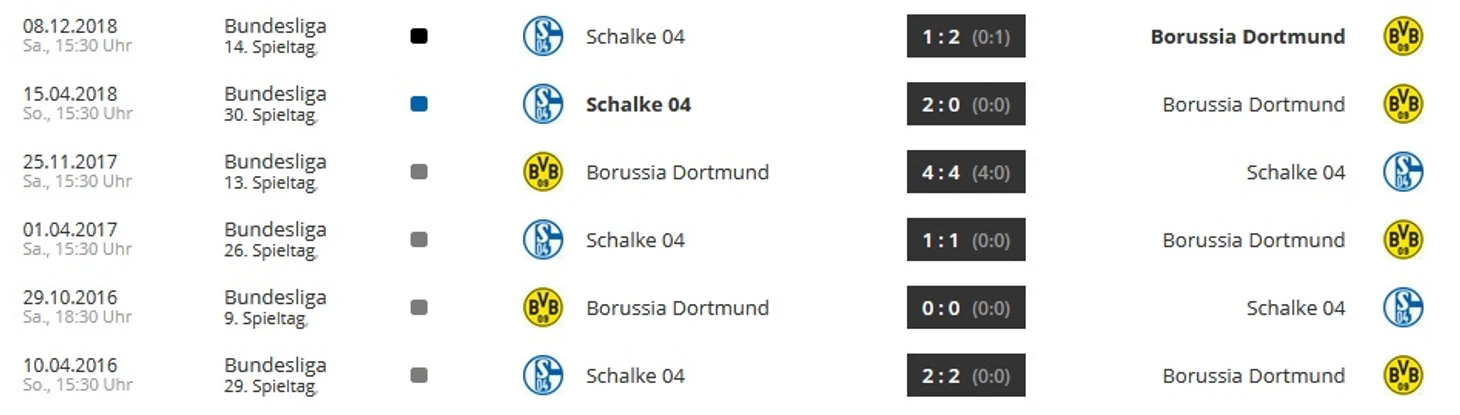
Task: Click the blue indicator square for 15.04.2018
Action: pos(419,104)
